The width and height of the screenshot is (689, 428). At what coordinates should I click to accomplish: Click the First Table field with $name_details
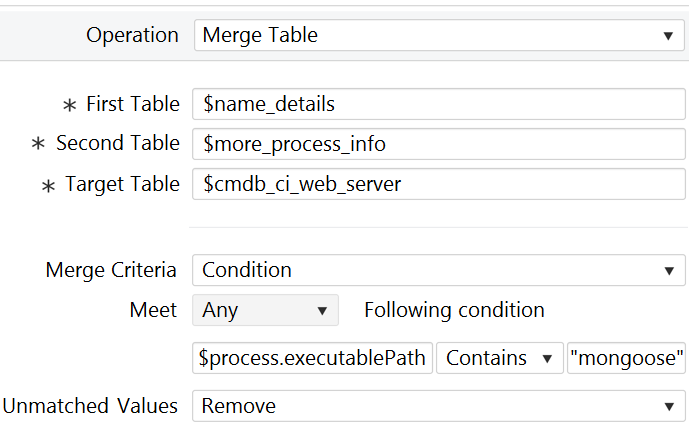click(437, 104)
